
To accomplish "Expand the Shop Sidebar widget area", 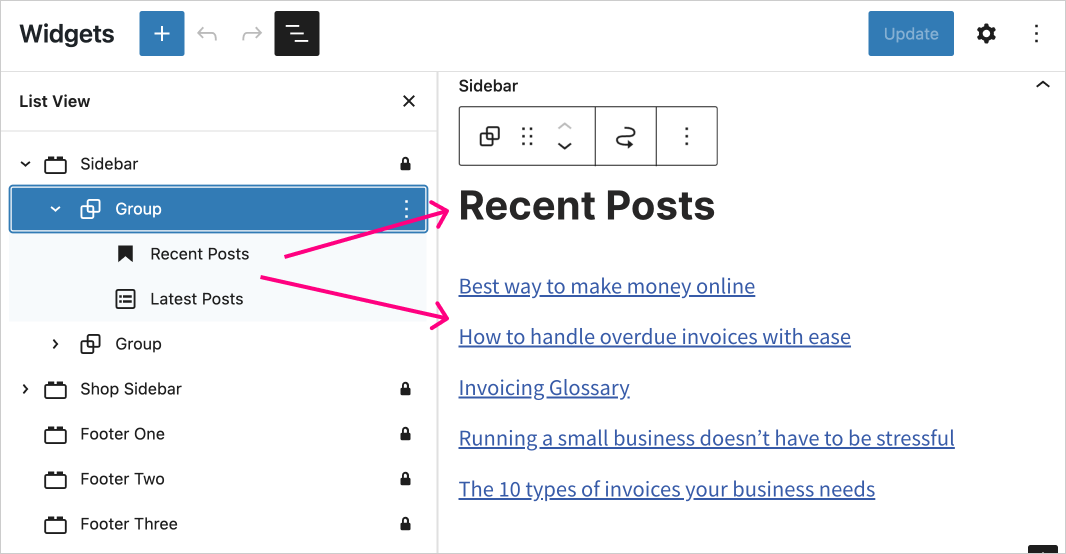I will pos(25,389).
